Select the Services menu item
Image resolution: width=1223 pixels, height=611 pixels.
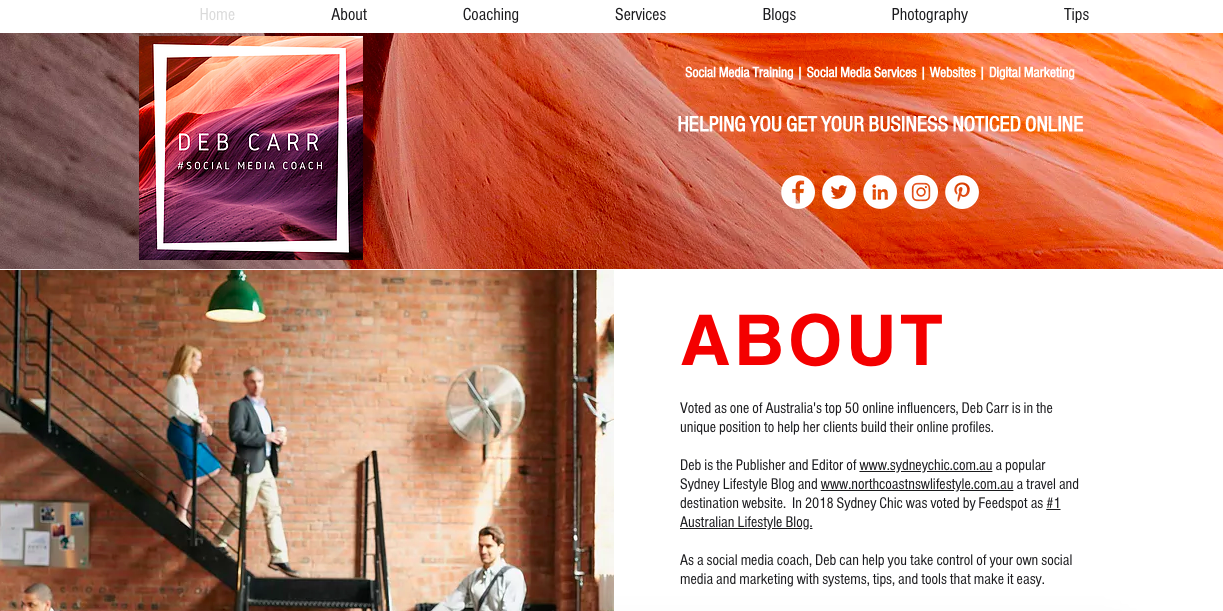(641, 15)
